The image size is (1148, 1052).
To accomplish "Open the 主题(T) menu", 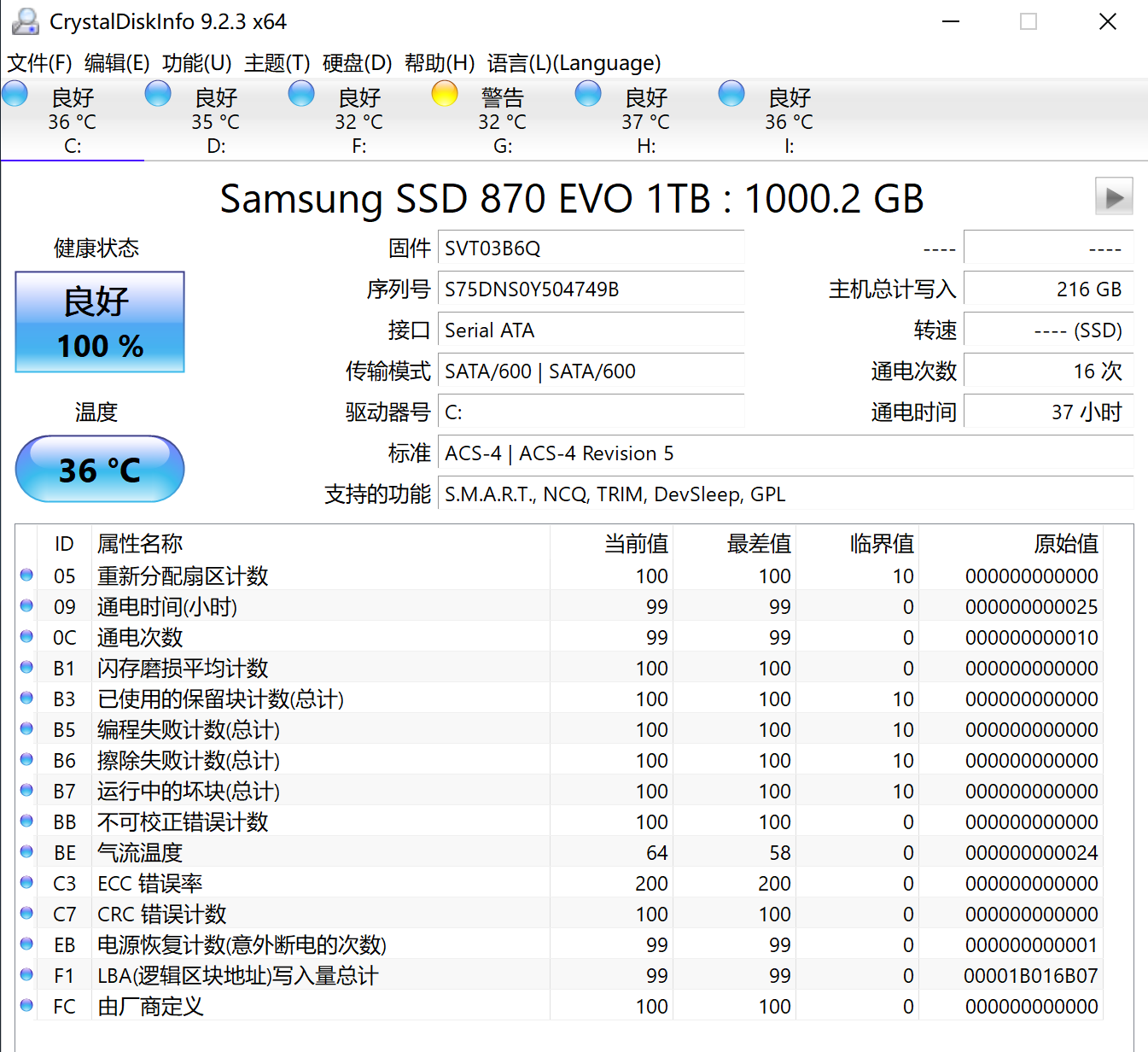I will [277, 63].
